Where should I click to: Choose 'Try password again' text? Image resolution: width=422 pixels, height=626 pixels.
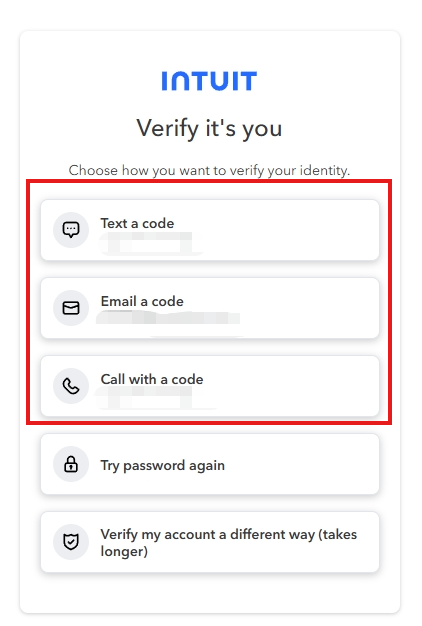[x=162, y=465]
